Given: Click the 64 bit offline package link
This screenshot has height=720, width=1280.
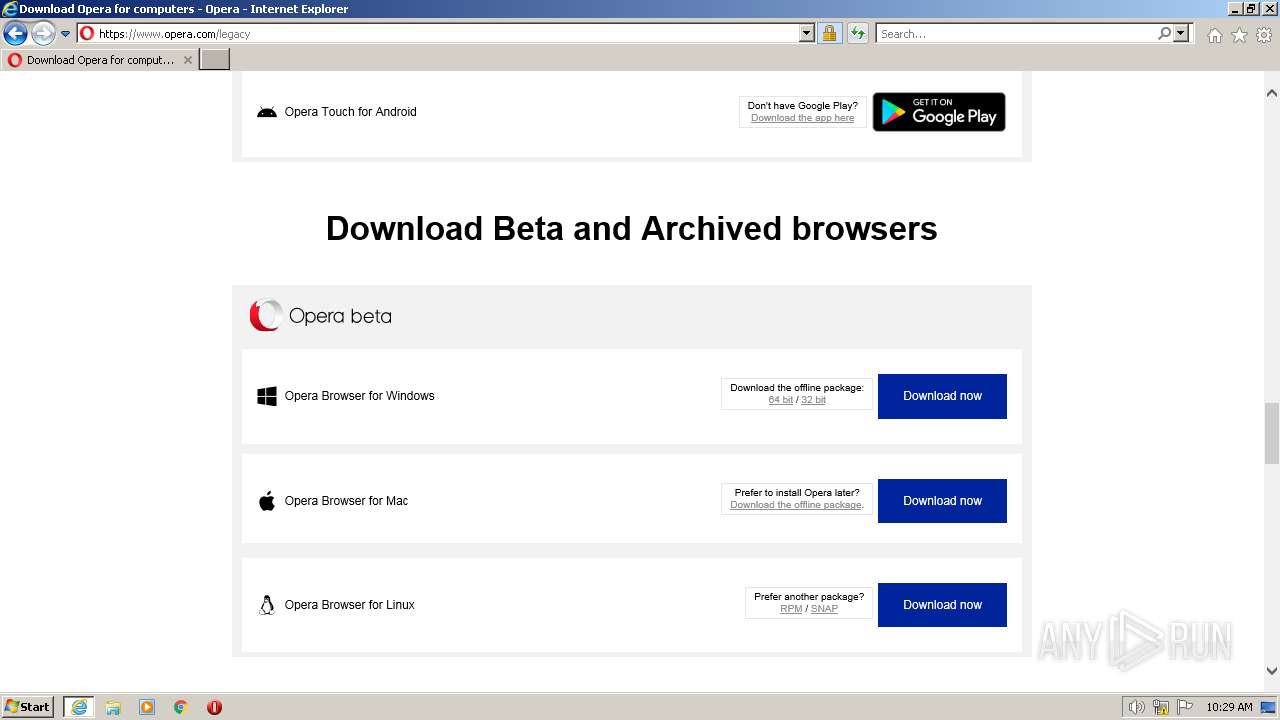Looking at the screenshot, I should point(780,400).
